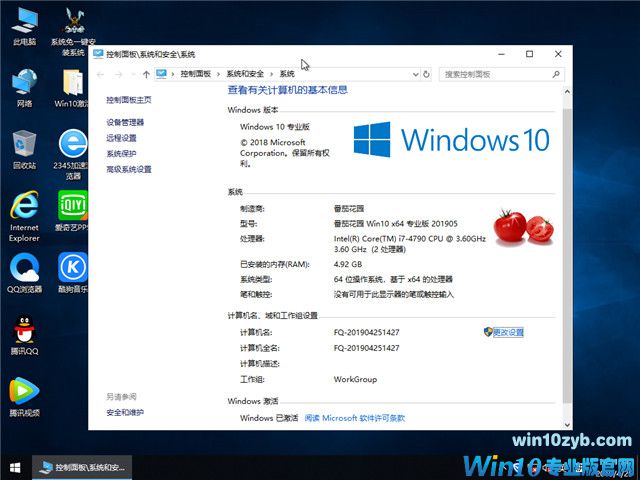Open 高级系统设置 link
The width and height of the screenshot is (640, 480).
tap(129, 169)
